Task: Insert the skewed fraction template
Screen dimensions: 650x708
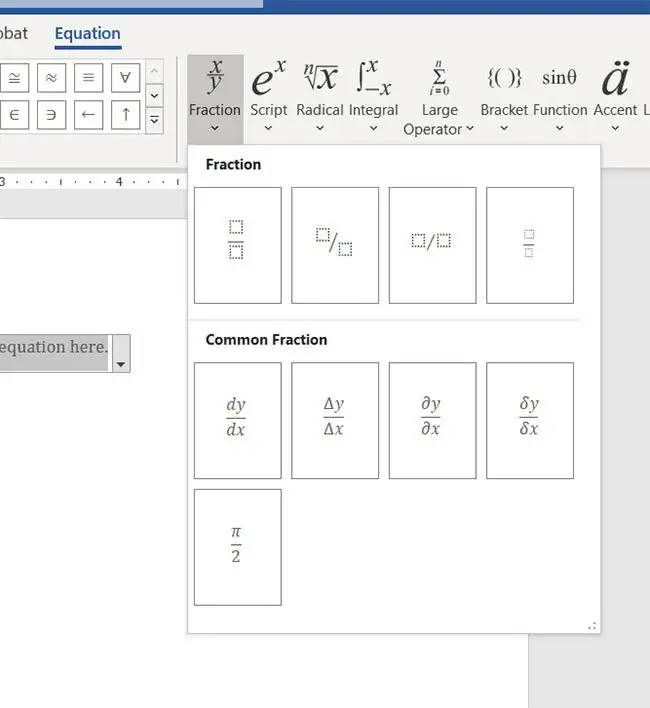Action: pyautogui.click(x=335, y=245)
